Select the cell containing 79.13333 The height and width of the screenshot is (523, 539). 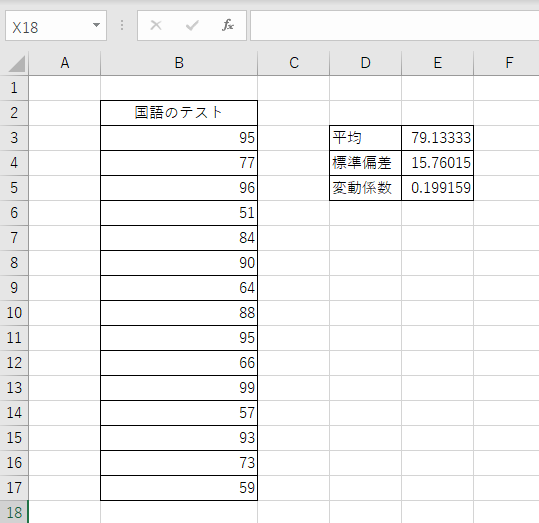pos(438,138)
